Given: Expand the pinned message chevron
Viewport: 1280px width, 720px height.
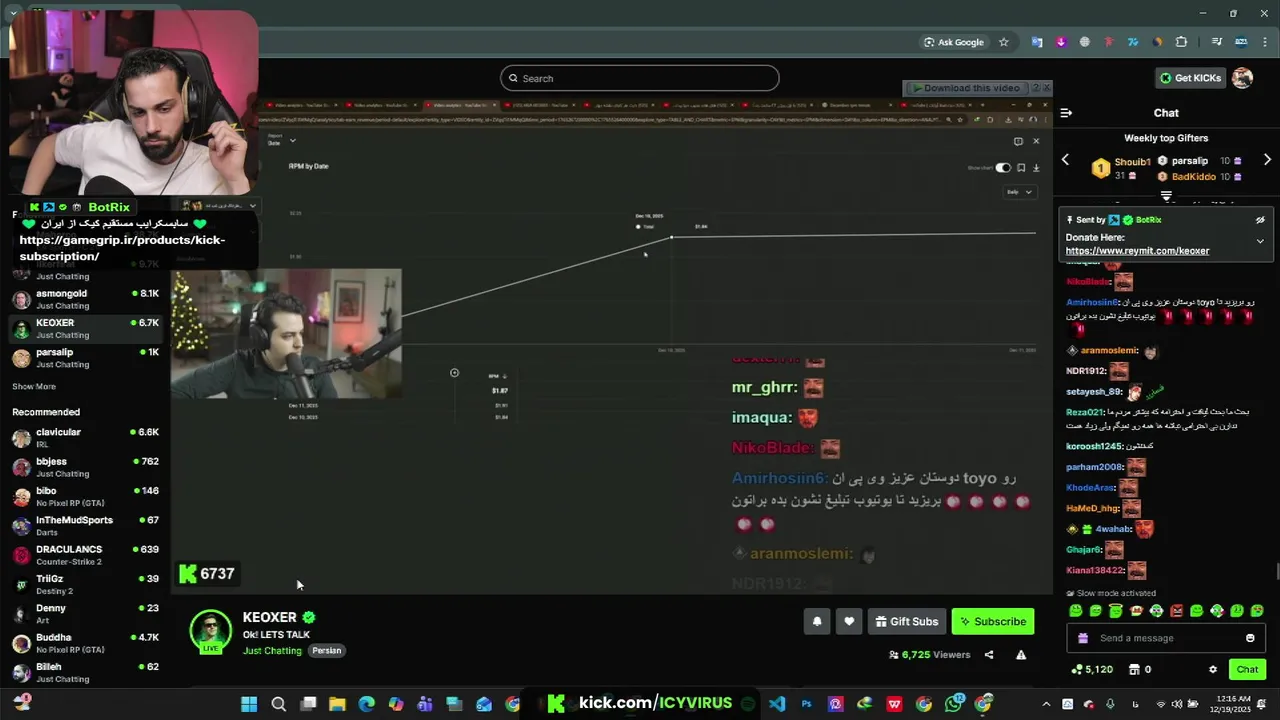Looking at the screenshot, I should tap(1260, 241).
